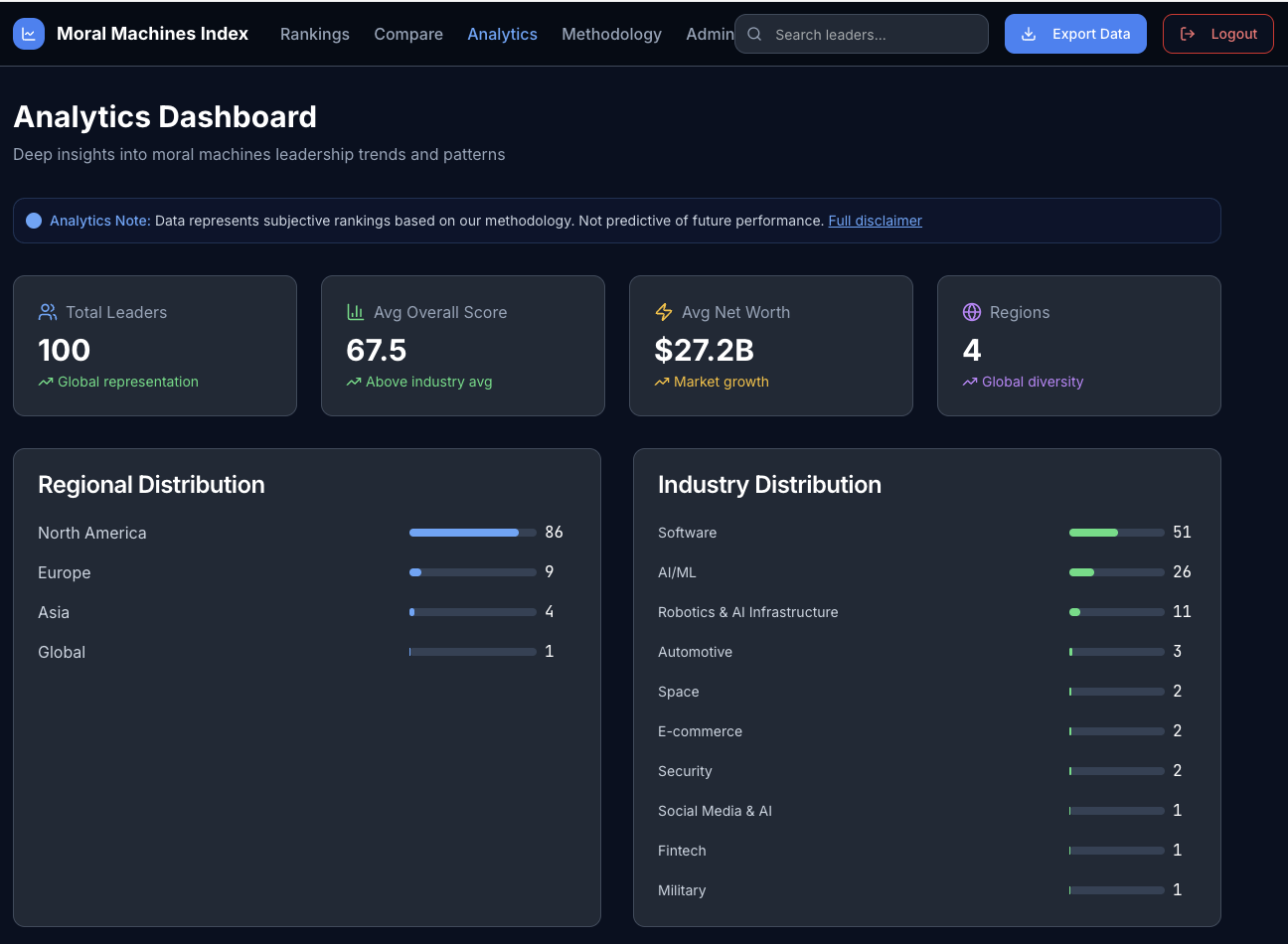The image size is (1288, 944).
Task: Click the bar chart icon on Avg Overall Score
Action: [355, 312]
